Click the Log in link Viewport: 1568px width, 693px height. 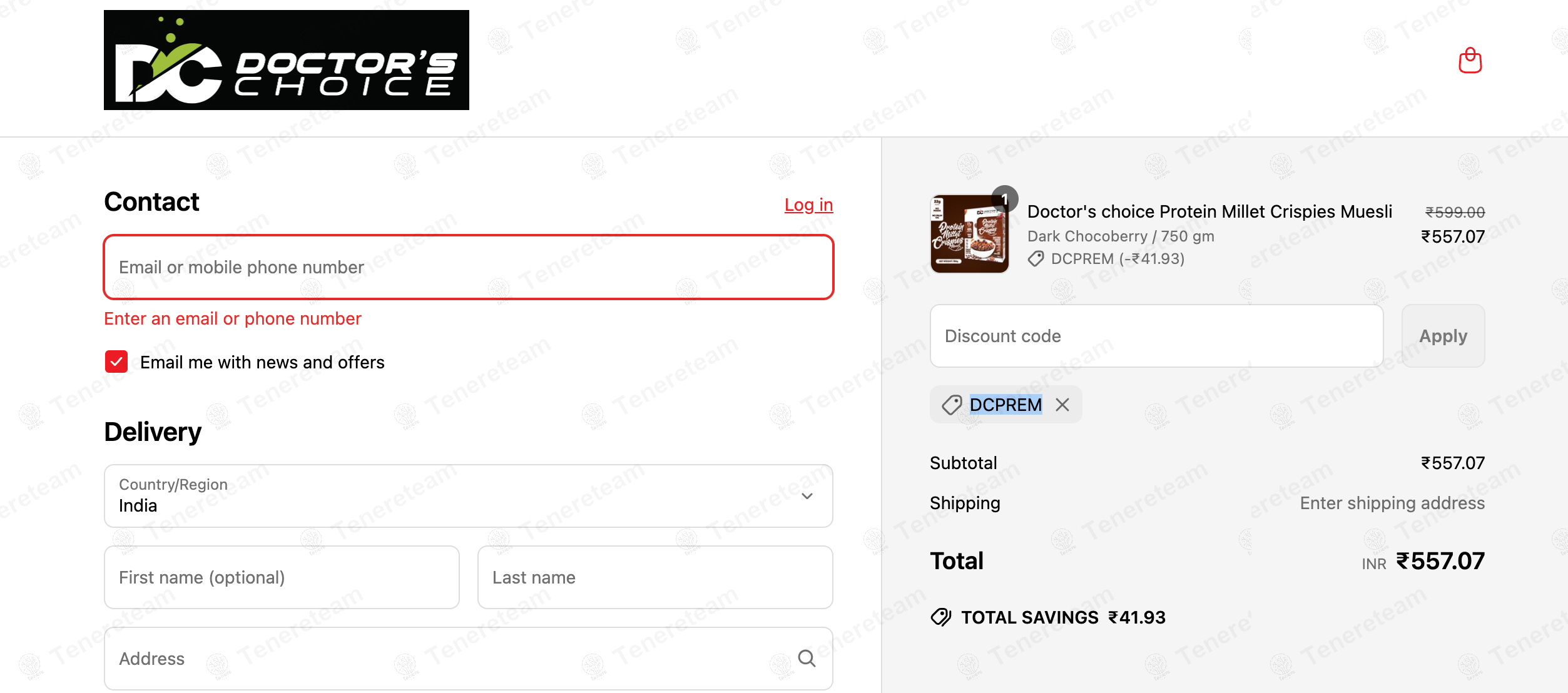click(x=808, y=205)
